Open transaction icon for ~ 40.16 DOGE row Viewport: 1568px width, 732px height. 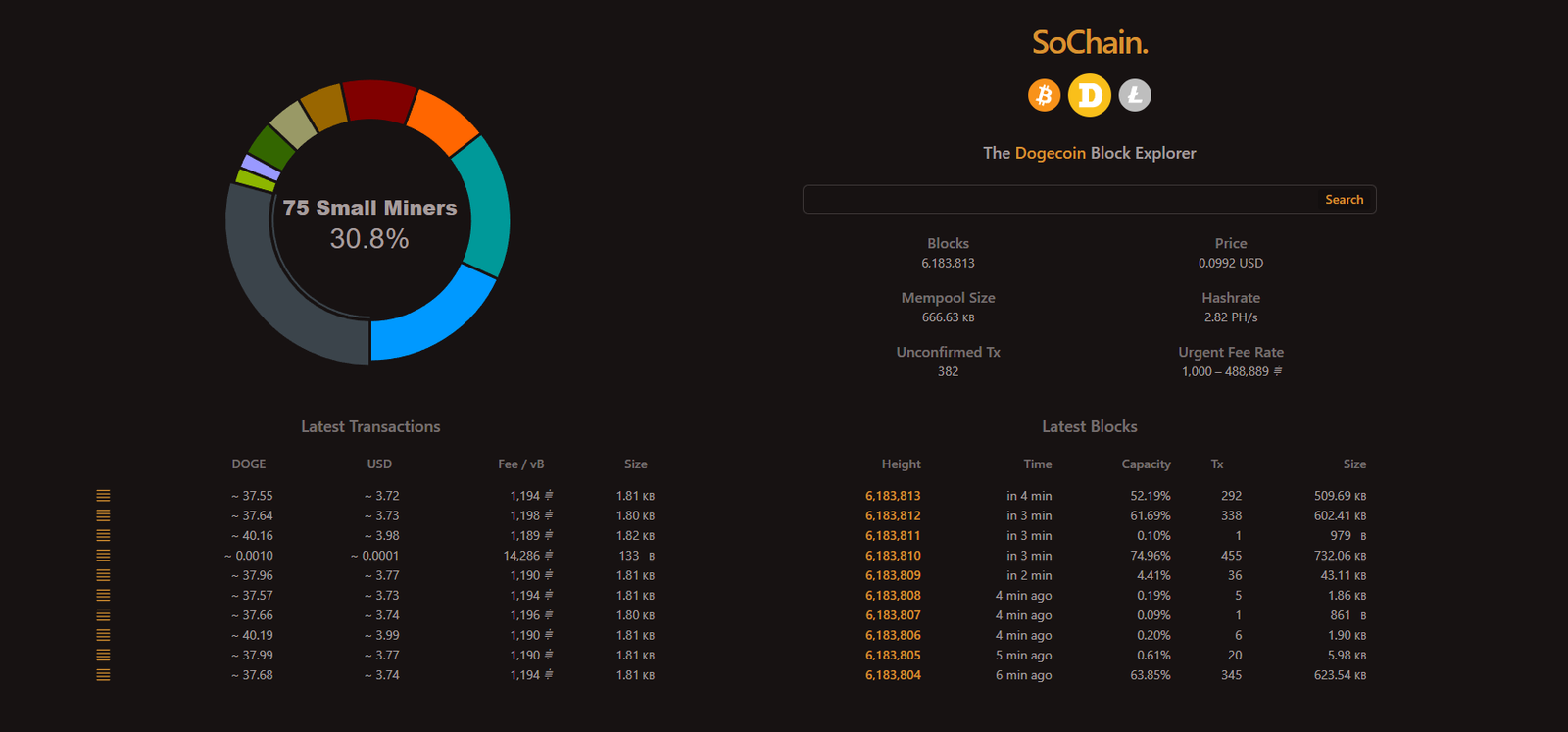(103, 536)
